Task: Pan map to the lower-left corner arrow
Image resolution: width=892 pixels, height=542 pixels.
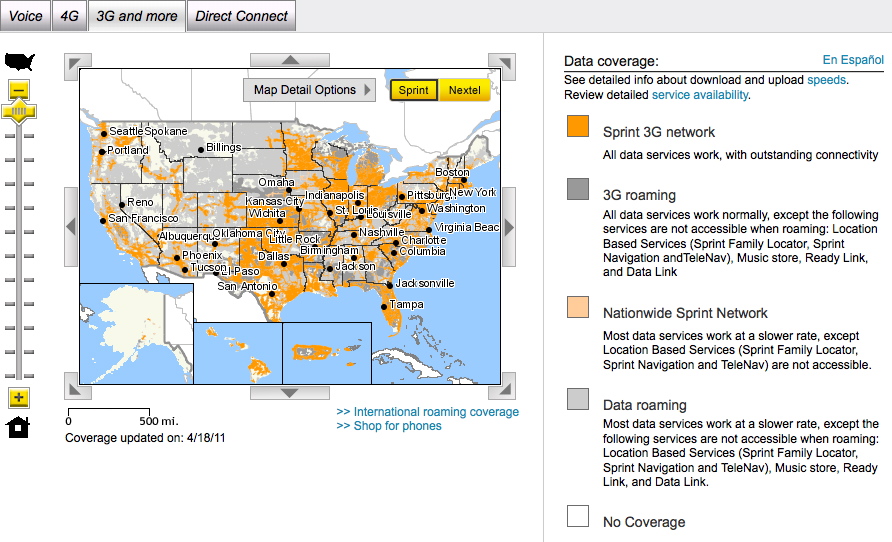Action: tap(77, 386)
